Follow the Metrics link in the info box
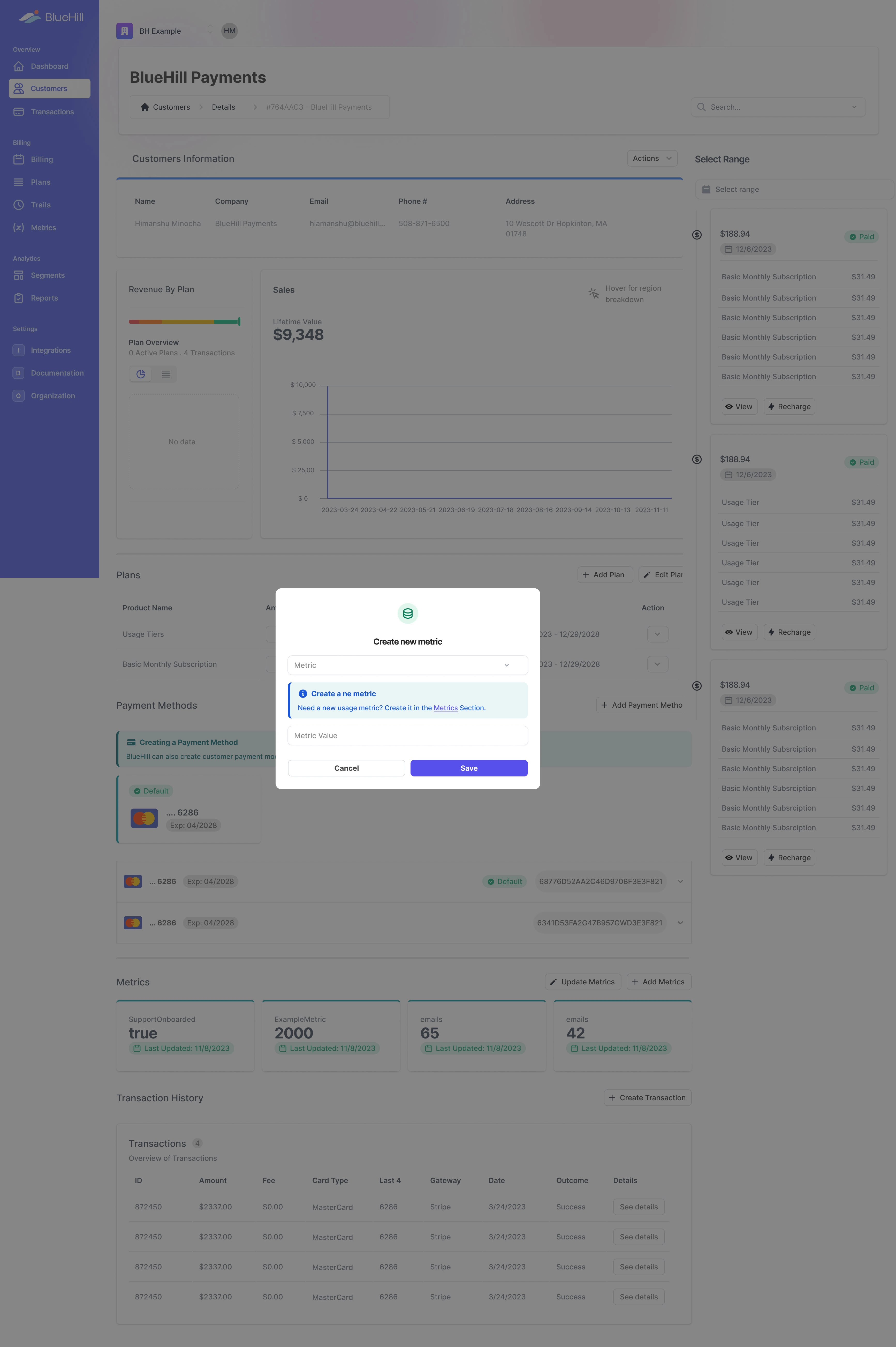Viewport: 896px width, 1347px height. [445, 708]
